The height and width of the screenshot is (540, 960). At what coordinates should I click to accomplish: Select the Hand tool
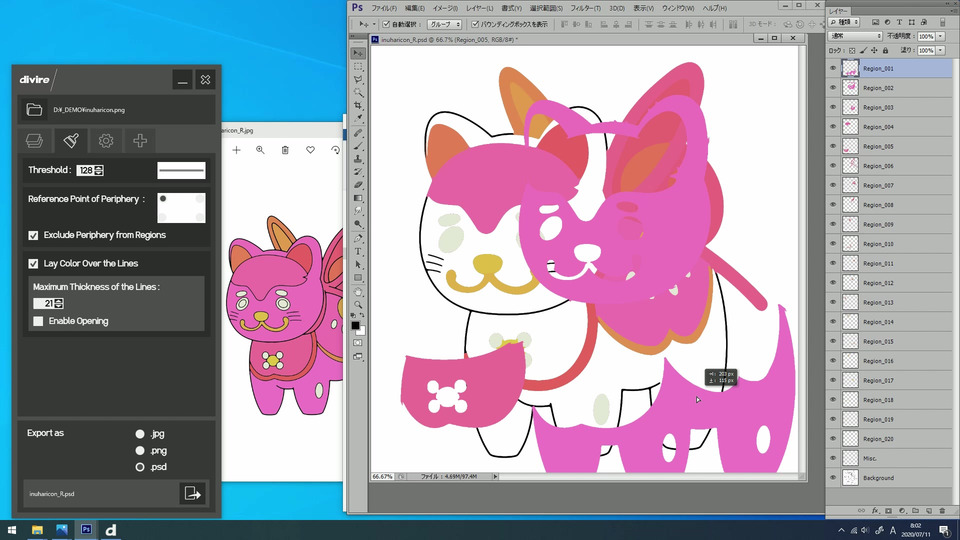click(358, 292)
